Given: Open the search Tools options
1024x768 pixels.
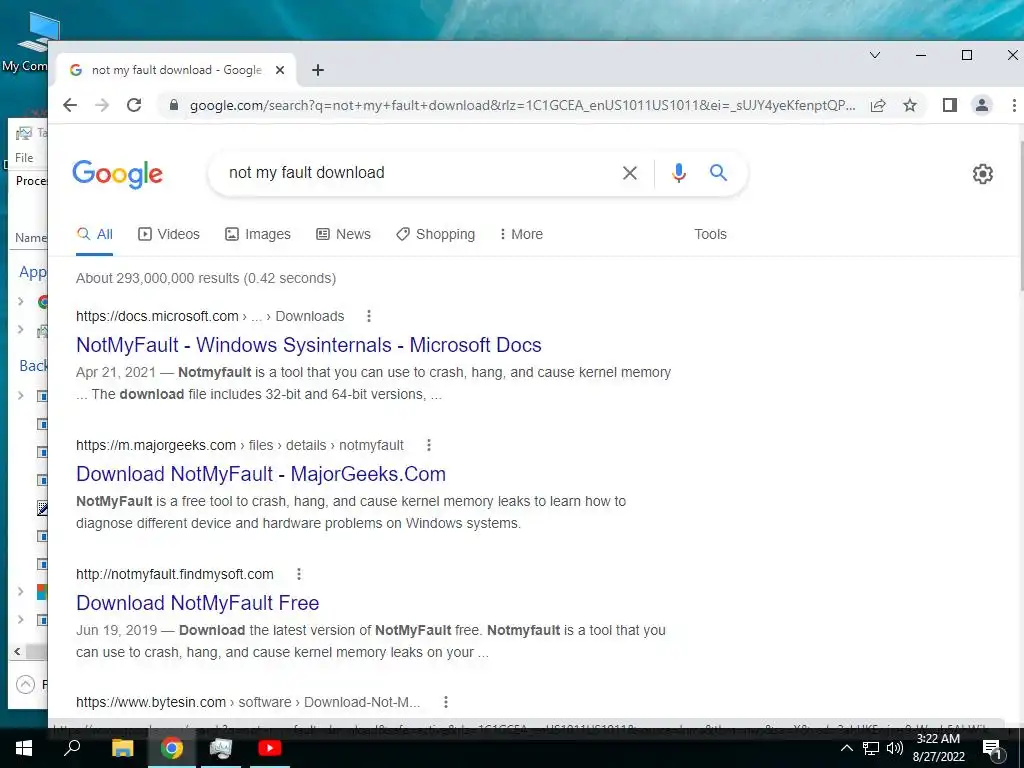Looking at the screenshot, I should tap(710, 234).
